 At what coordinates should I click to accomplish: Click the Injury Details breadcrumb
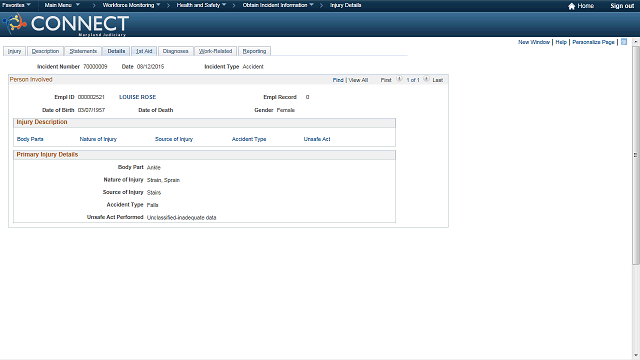click(x=345, y=5)
